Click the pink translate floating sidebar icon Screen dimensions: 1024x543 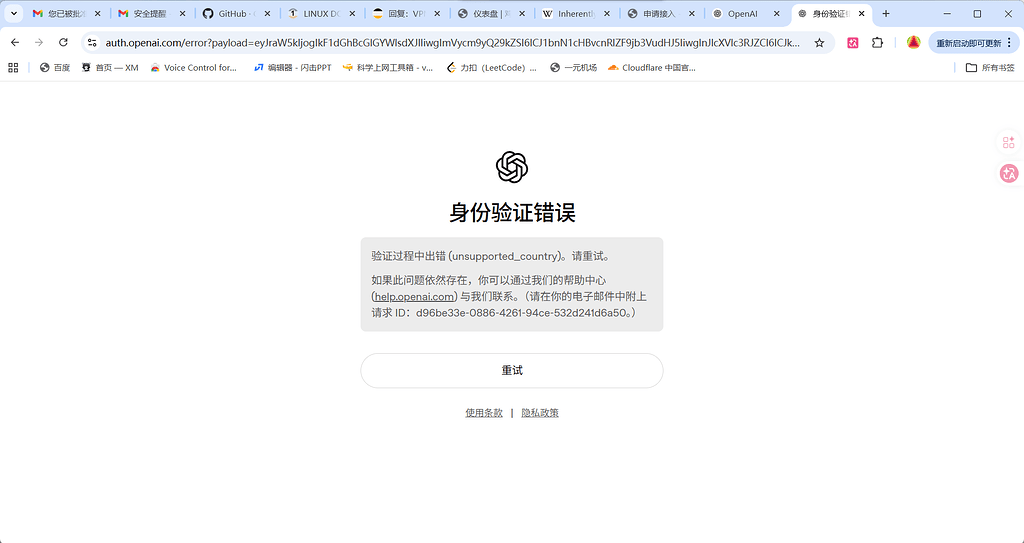click(1009, 173)
